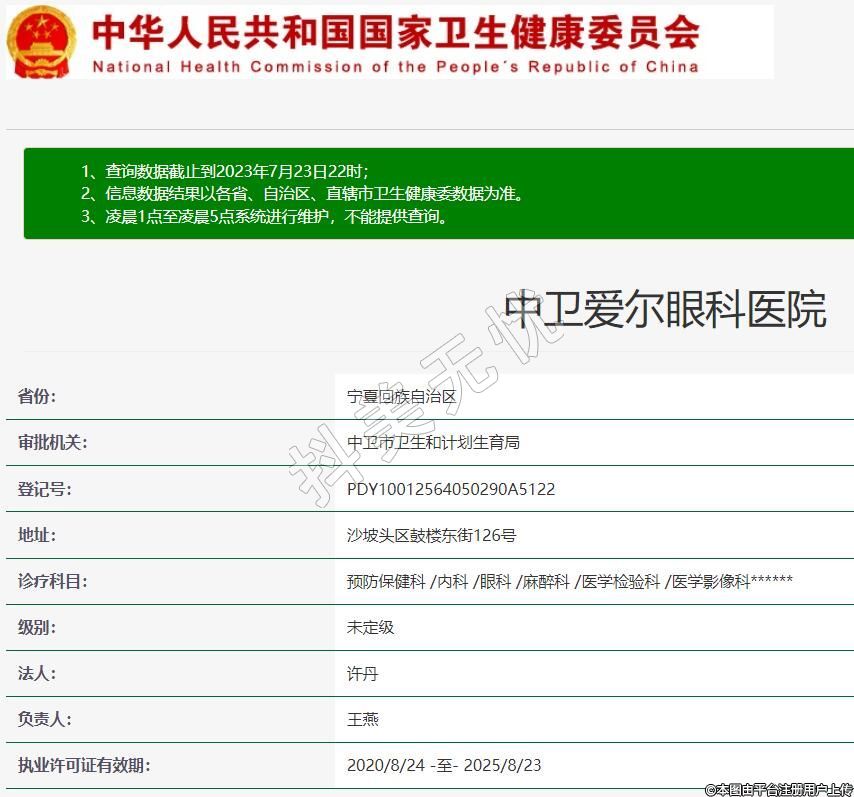Screen dimensions: 854x797
Task: Click the 宁夏回族自治区 province value
Action: click(x=401, y=397)
